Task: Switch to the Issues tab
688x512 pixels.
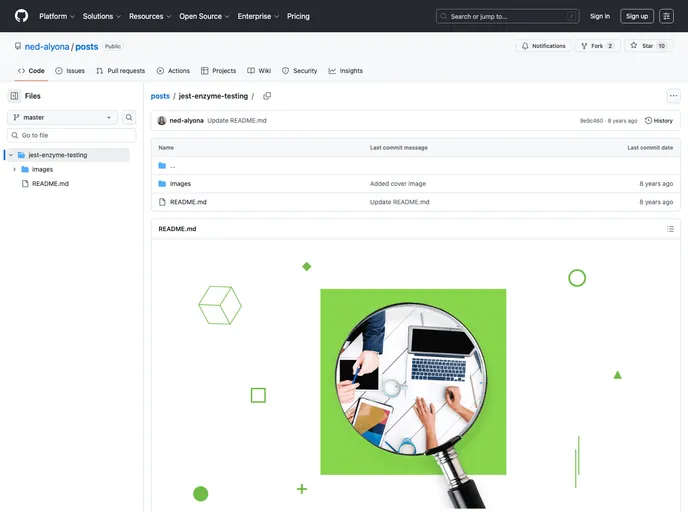Action: click(70, 71)
